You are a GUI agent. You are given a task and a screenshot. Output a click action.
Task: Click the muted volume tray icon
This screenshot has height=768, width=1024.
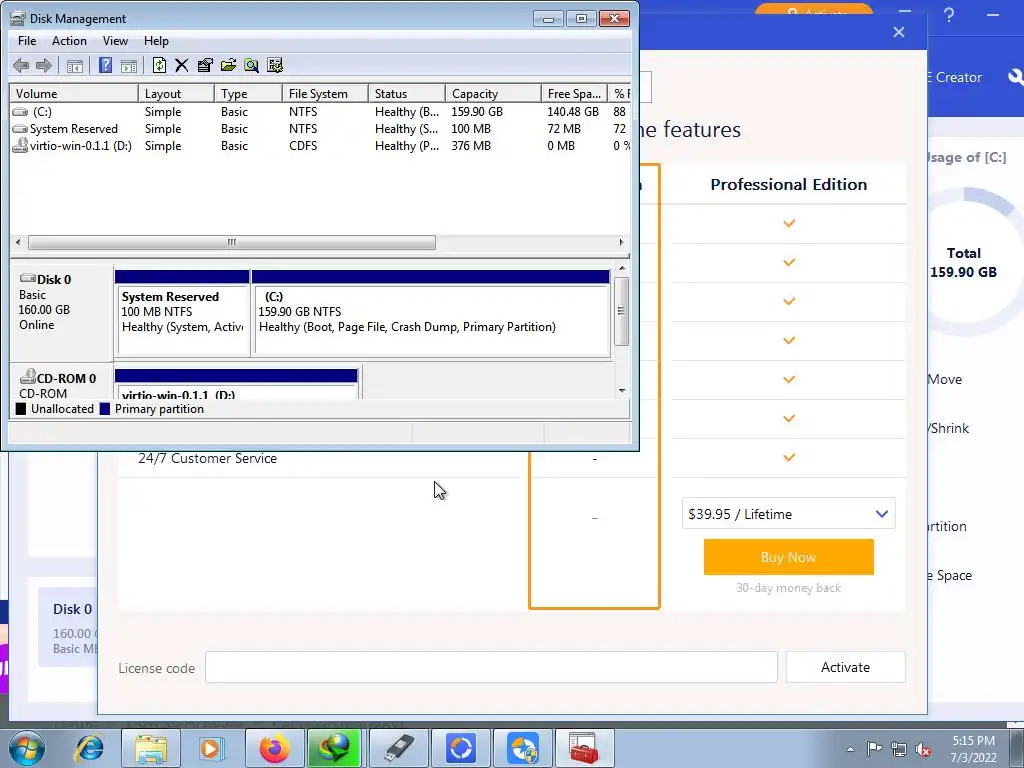click(x=923, y=749)
